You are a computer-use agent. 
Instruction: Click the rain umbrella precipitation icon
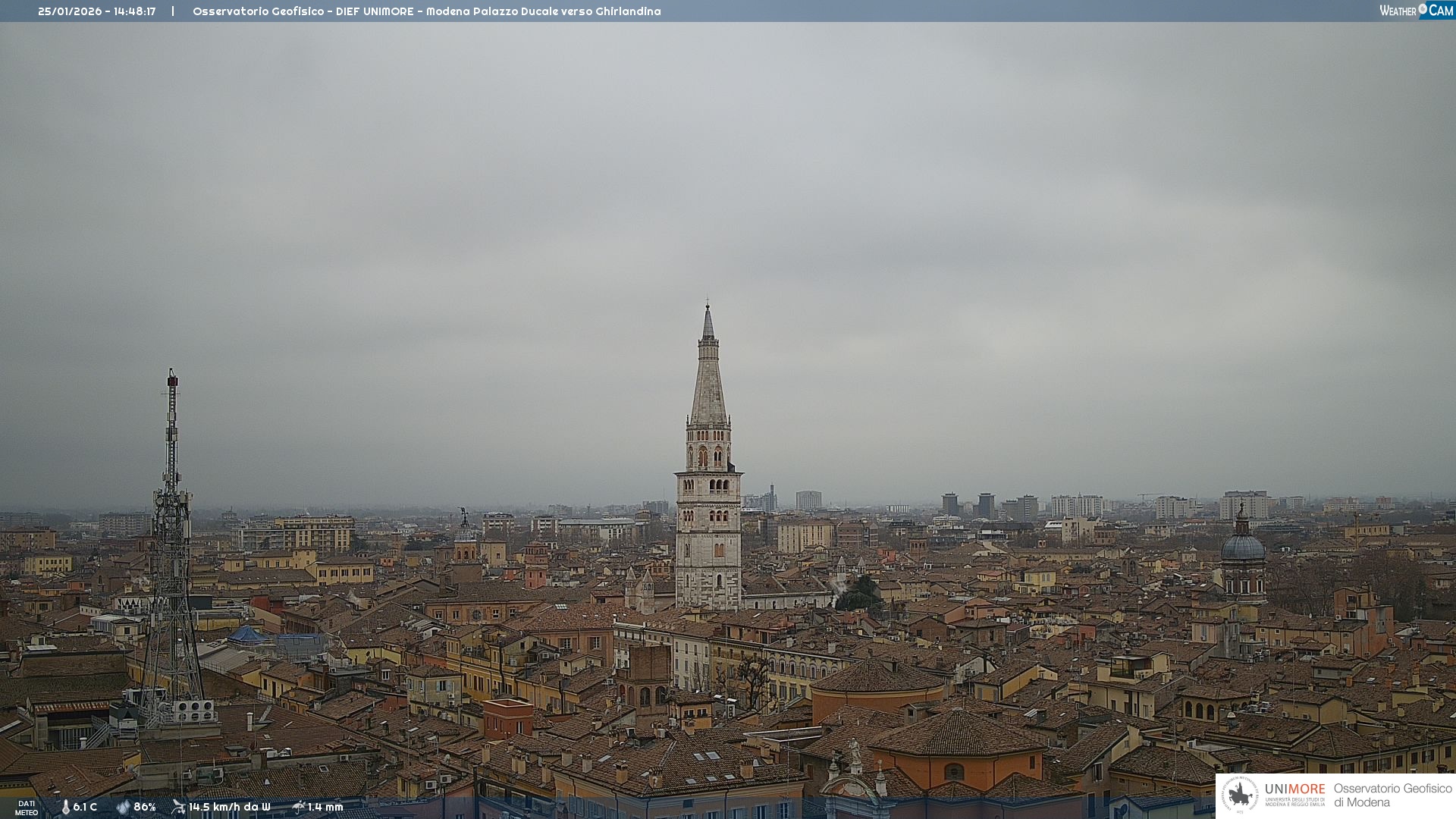(299, 807)
